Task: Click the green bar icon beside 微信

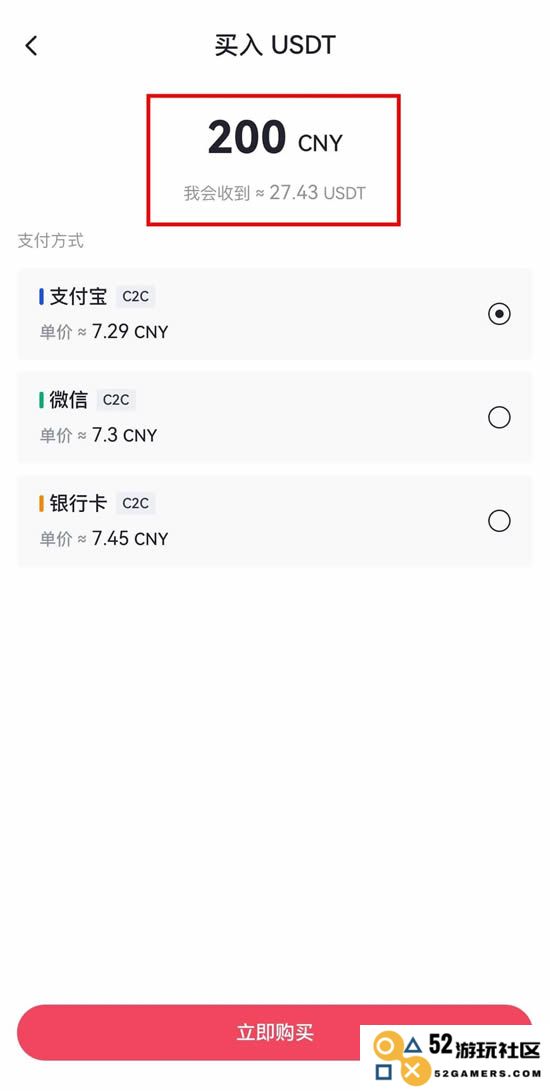Action: 42,400
